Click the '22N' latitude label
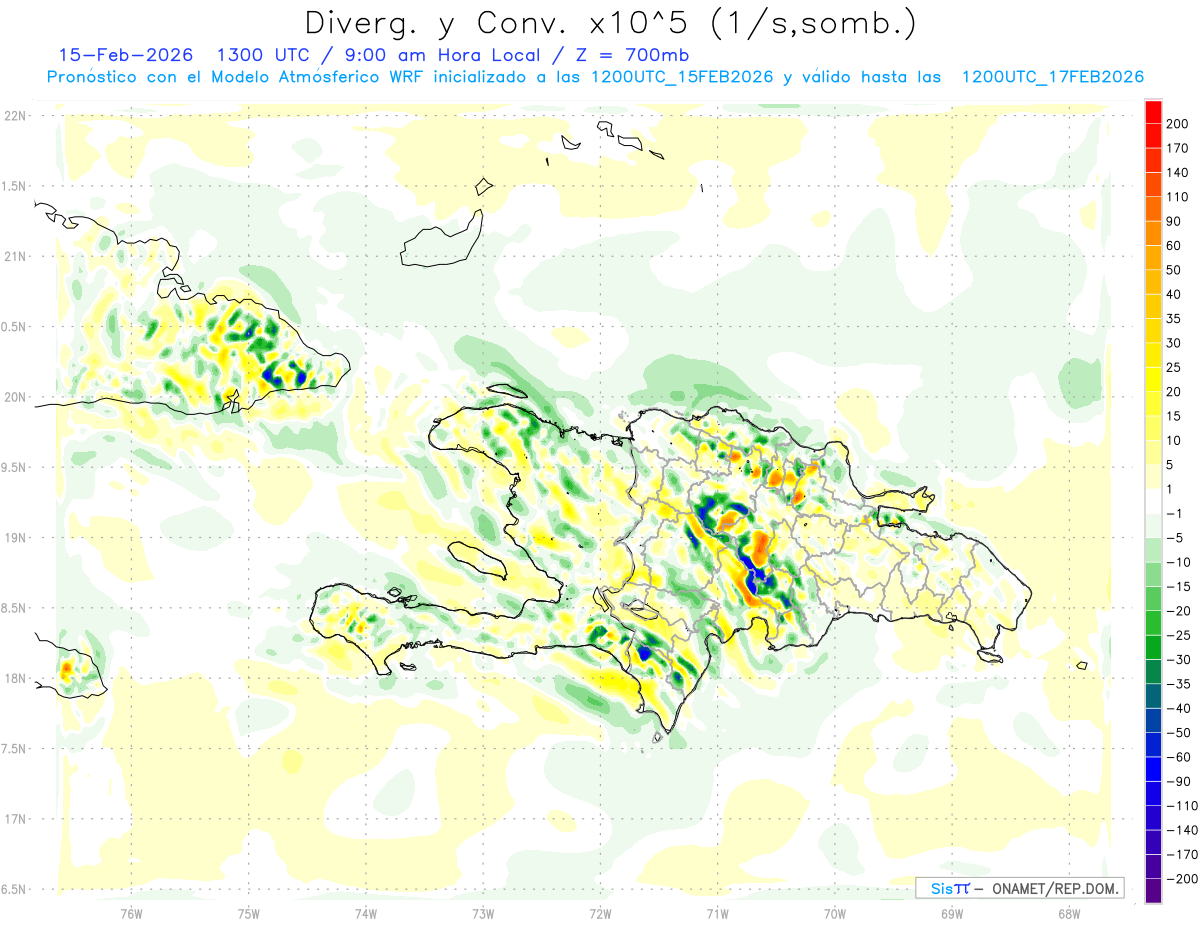The image size is (1200, 927). coord(14,116)
